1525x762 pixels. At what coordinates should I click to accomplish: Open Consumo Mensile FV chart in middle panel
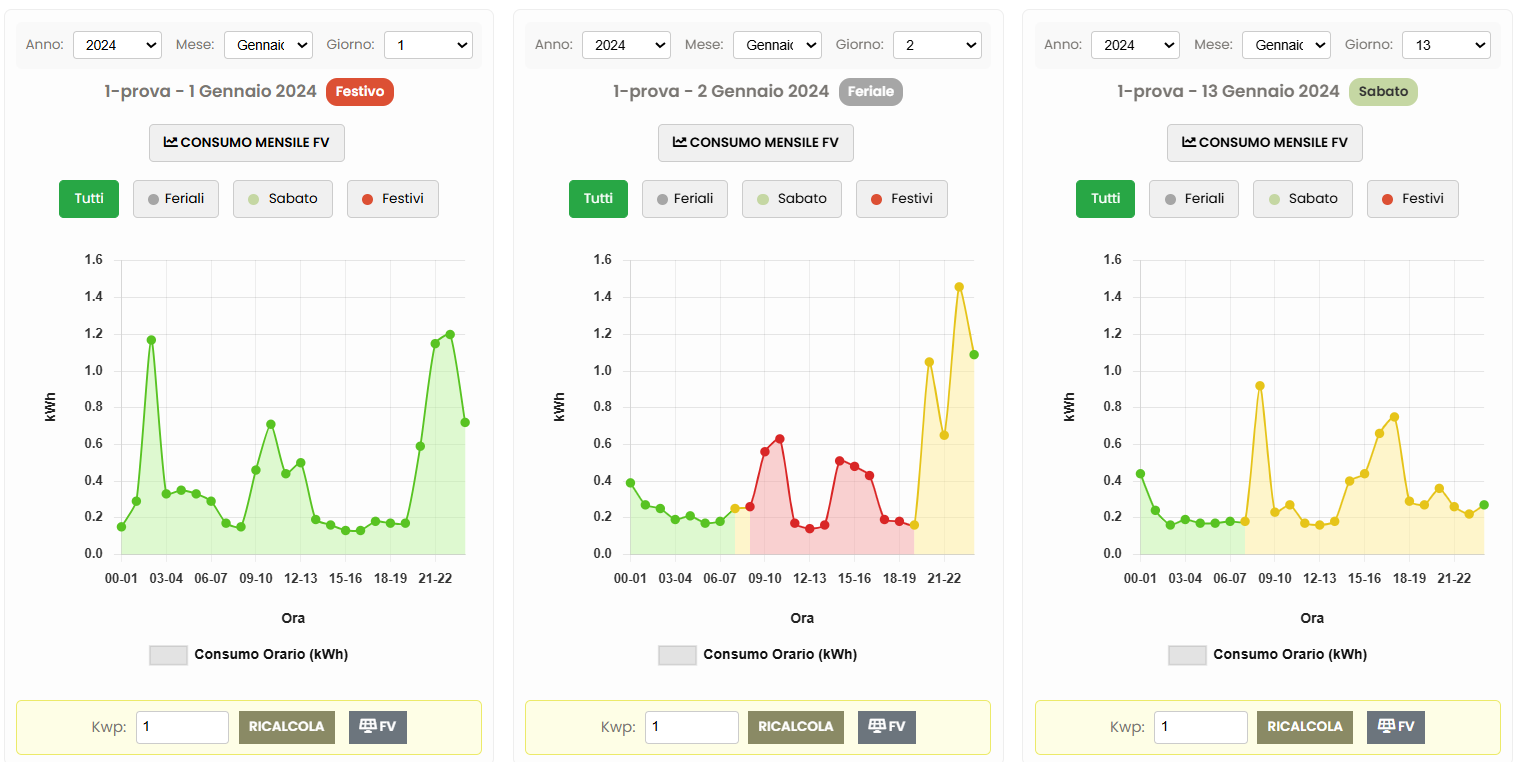tap(755, 143)
